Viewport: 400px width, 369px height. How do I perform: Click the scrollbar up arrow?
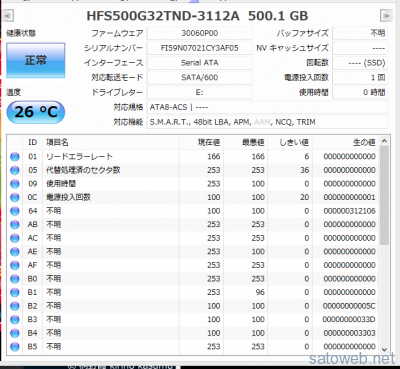pos(384,141)
